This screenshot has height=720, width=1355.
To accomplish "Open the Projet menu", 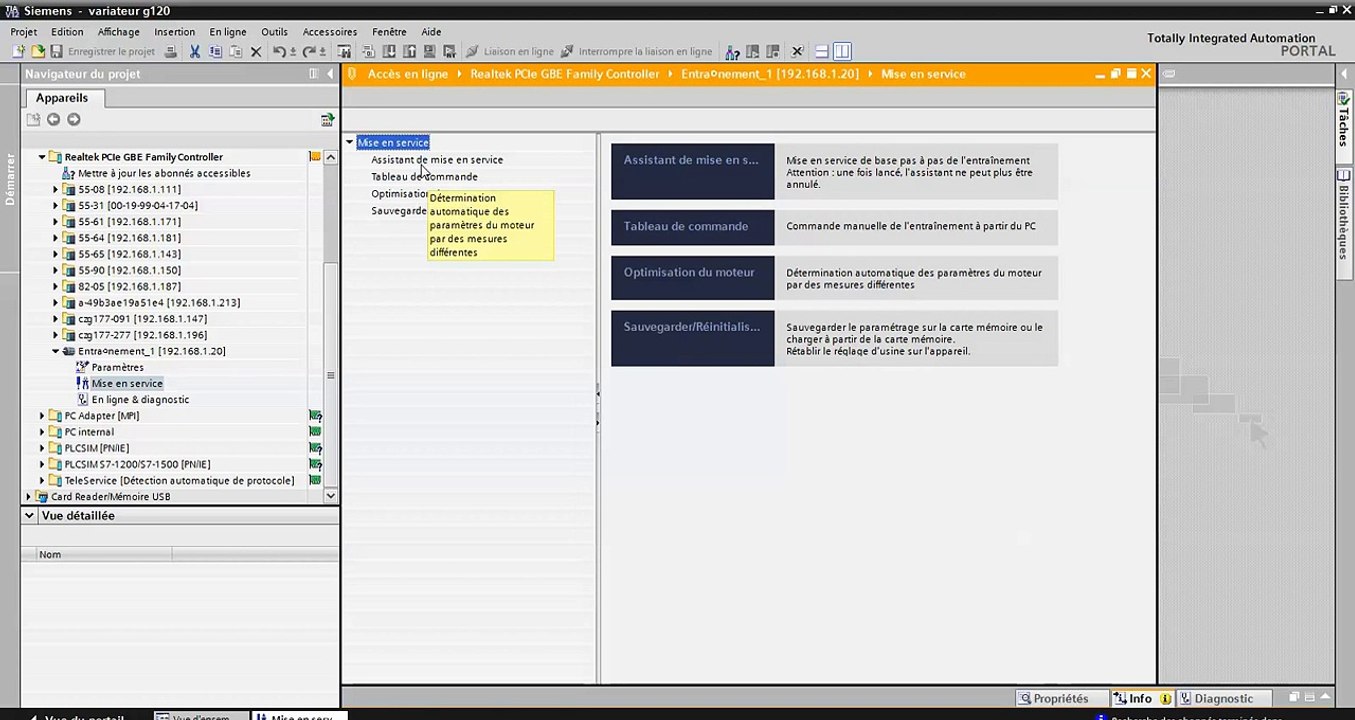I will (x=23, y=32).
